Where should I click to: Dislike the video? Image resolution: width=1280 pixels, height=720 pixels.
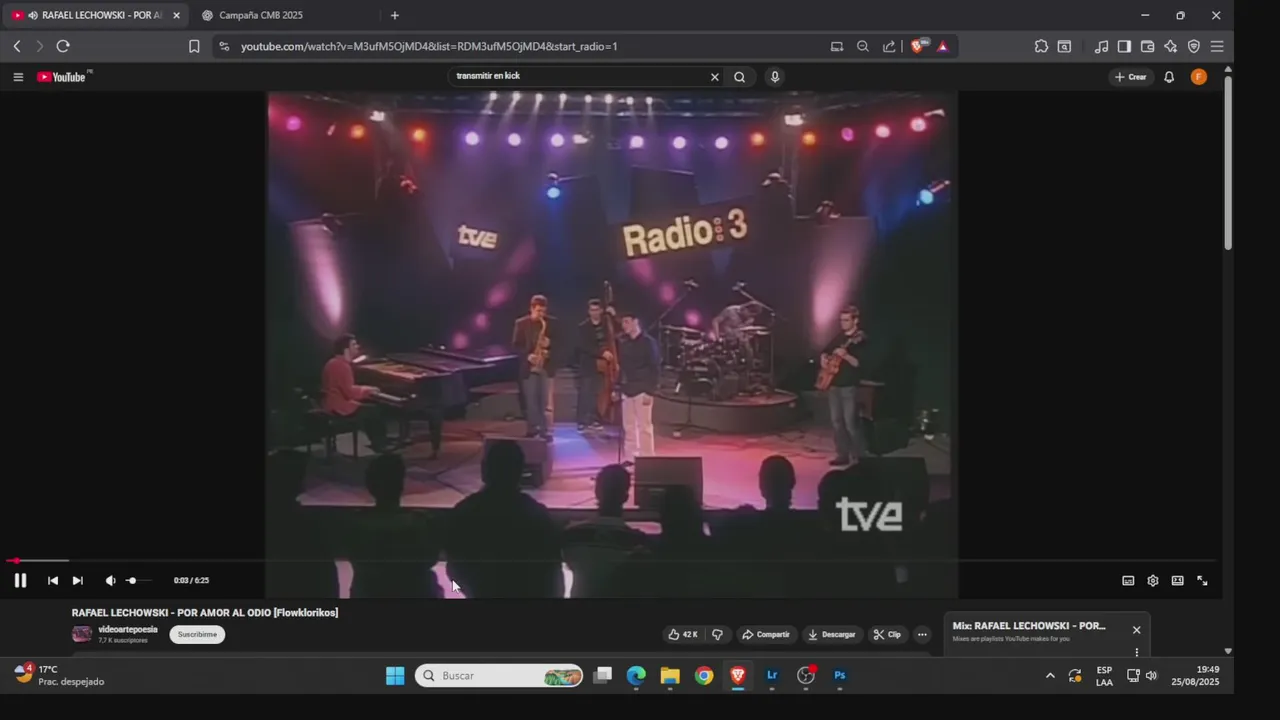click(x=718, y=634)
